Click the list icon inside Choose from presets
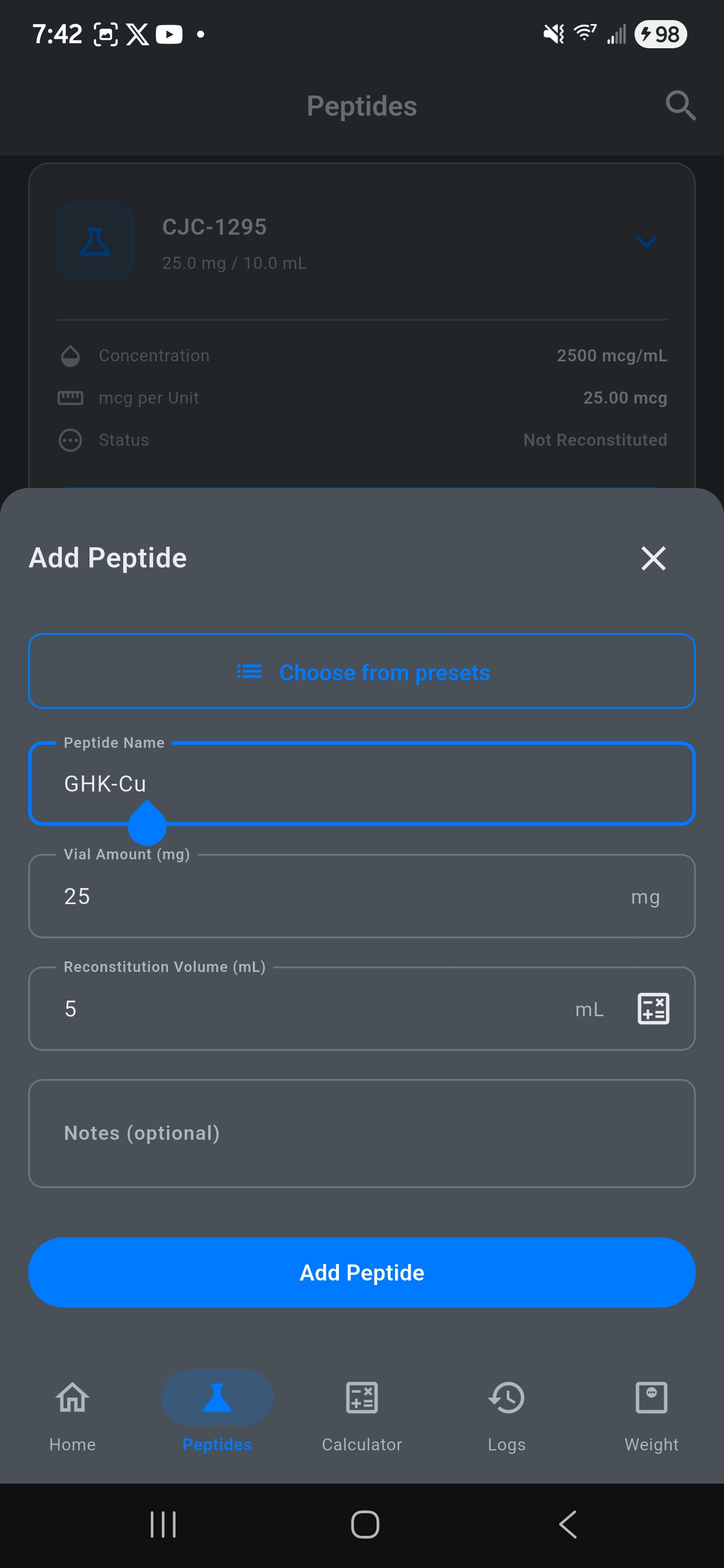The width and height of the screenshot is (724, 1568). 248,671
